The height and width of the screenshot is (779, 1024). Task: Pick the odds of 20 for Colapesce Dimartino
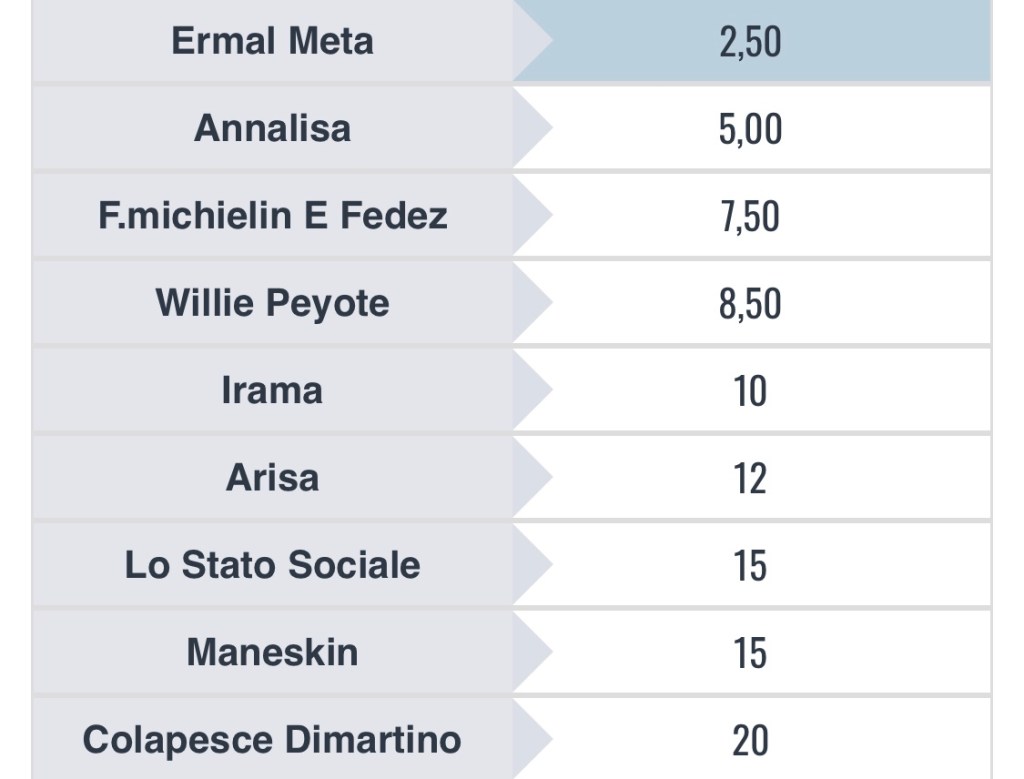coord(750,740)
